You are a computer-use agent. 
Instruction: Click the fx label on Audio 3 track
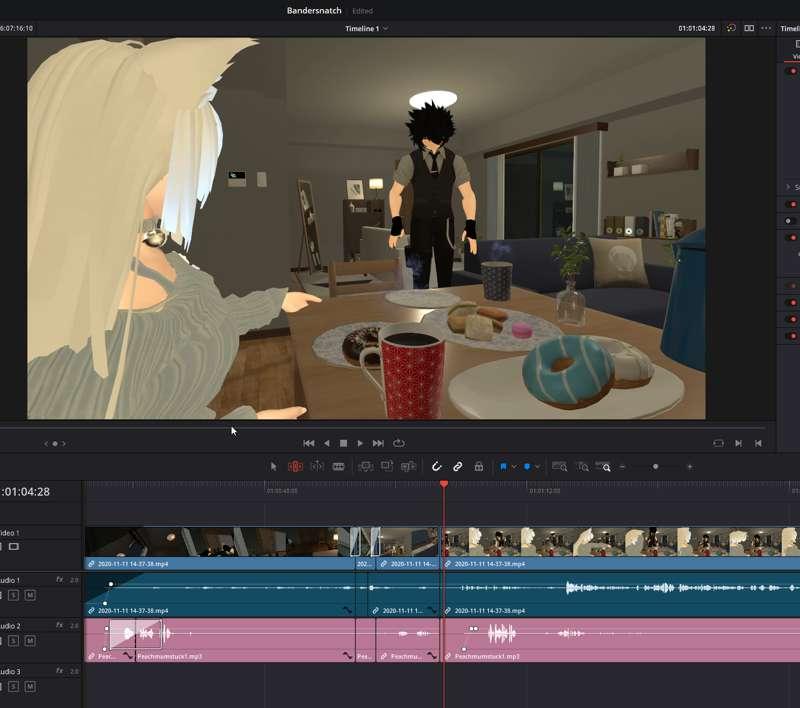60,671
